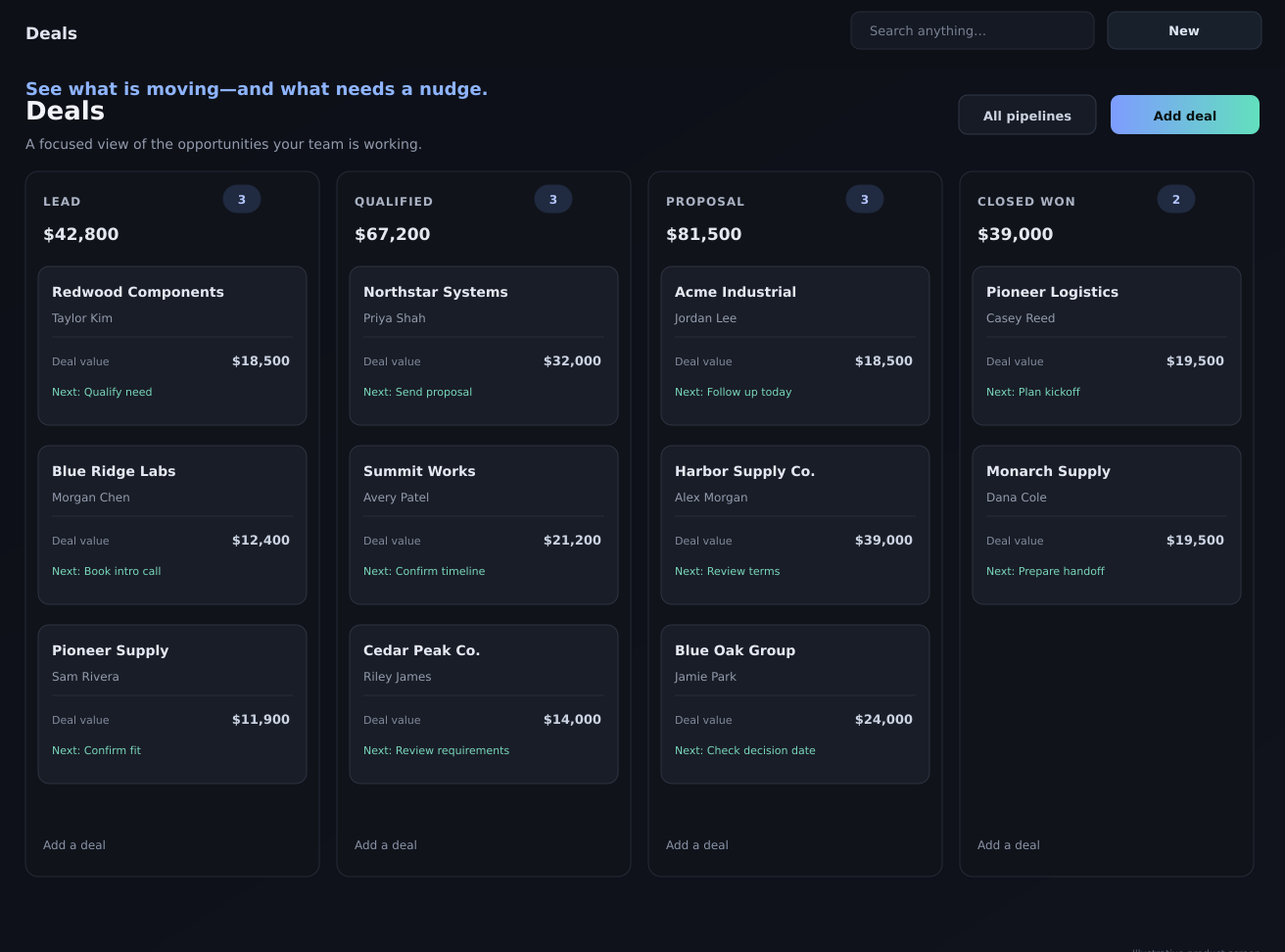Click "Next: Plan kickoff" action
Image resolution: width=1285 pixels, height=952 pixels.
pyautogui.click(x=1033, y=392)
